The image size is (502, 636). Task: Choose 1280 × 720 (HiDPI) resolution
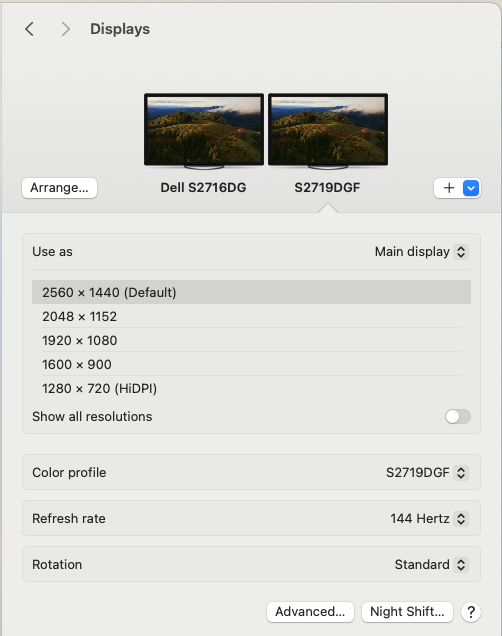tap(251, 388)
